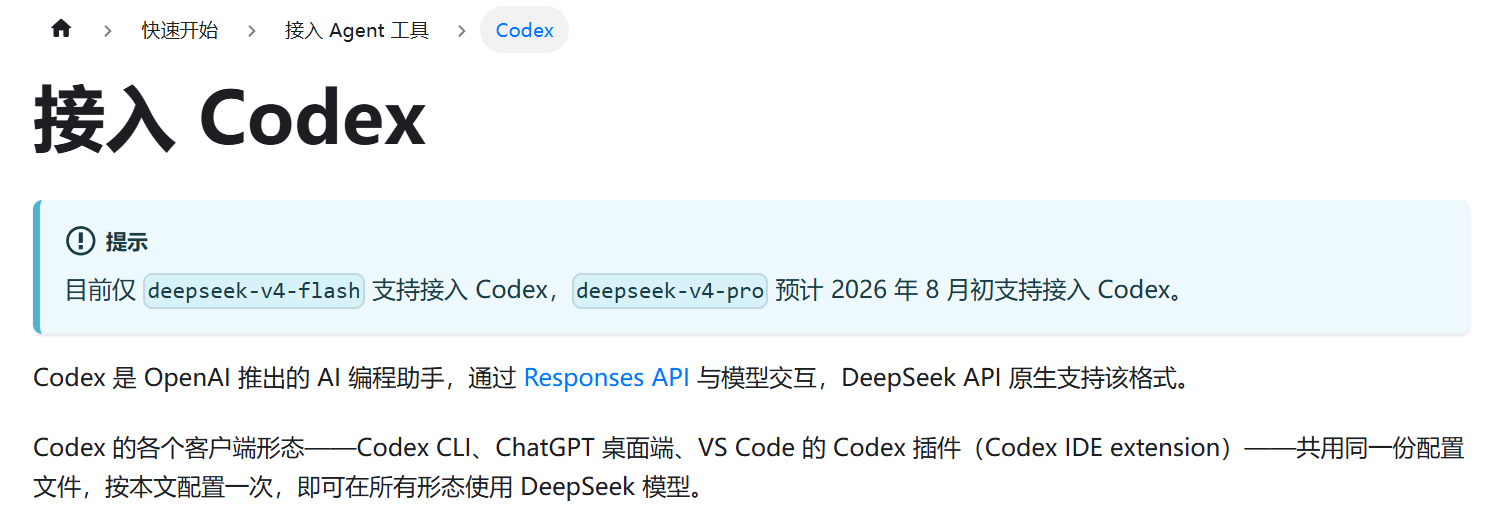Click the deepseek-v4-pro code label
The width and height of the screenshot is (1497, 513).
coord(670,291)
